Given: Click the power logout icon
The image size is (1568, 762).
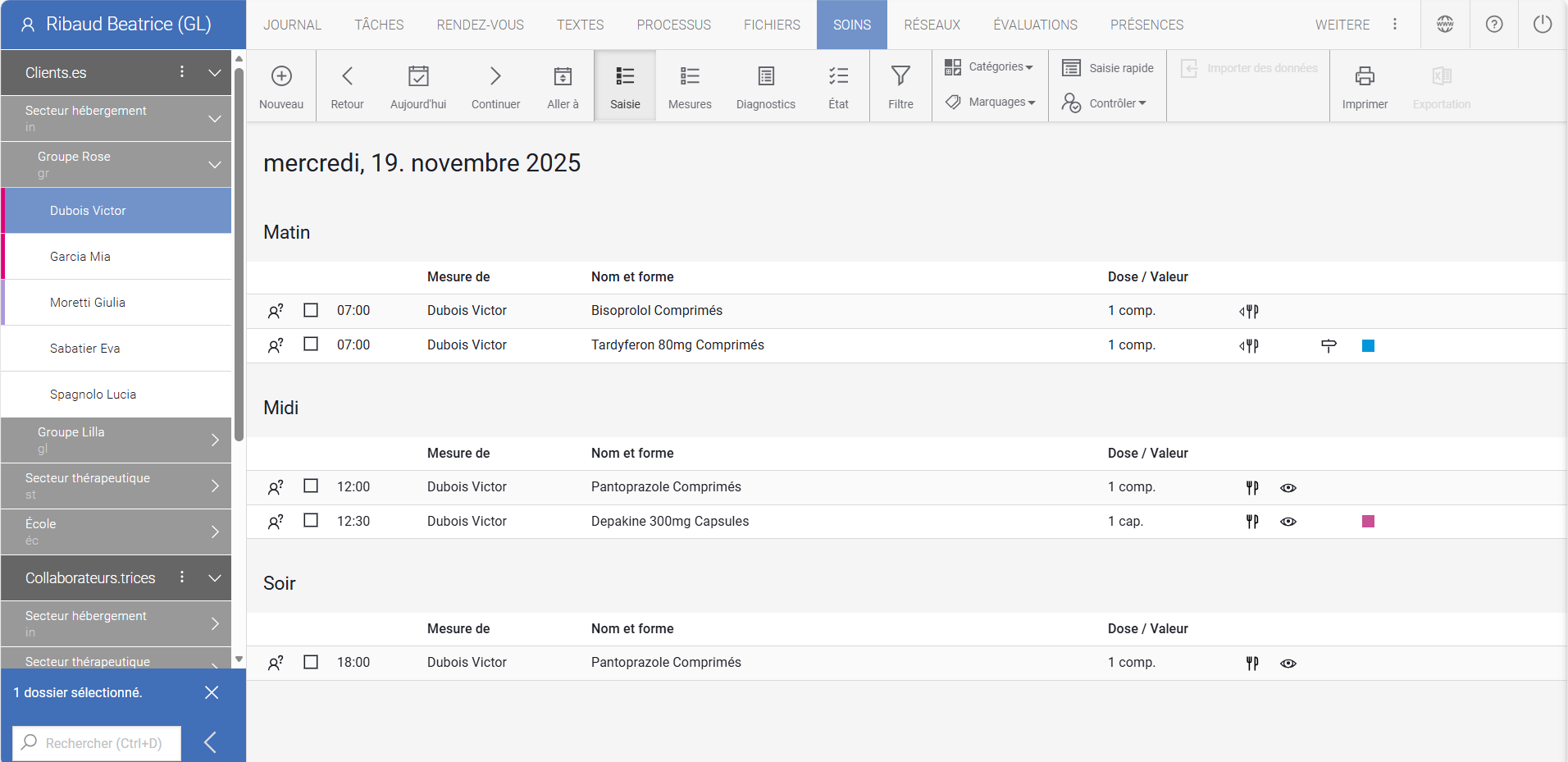Looking at the screenshot, I should 1543,25.
